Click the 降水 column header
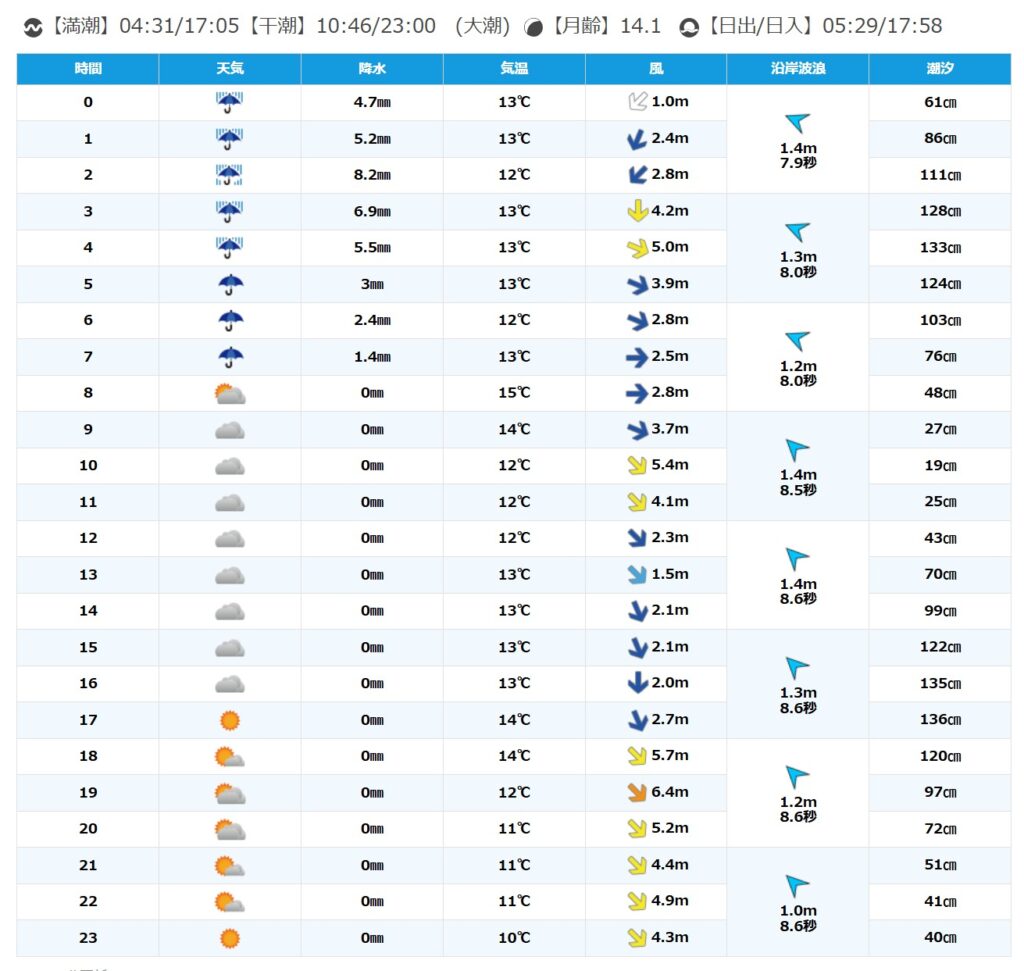 (372, 69)
